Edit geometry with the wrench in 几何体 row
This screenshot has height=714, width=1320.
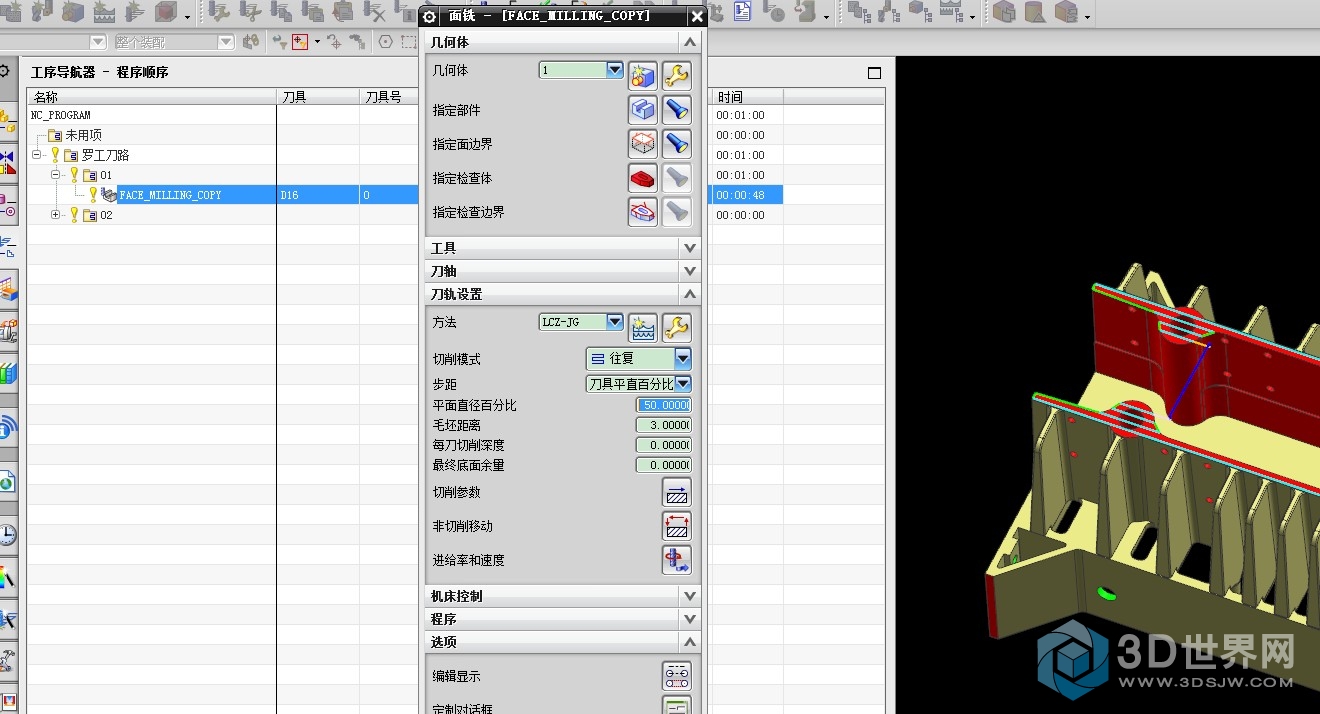click(x=677, y=75)
